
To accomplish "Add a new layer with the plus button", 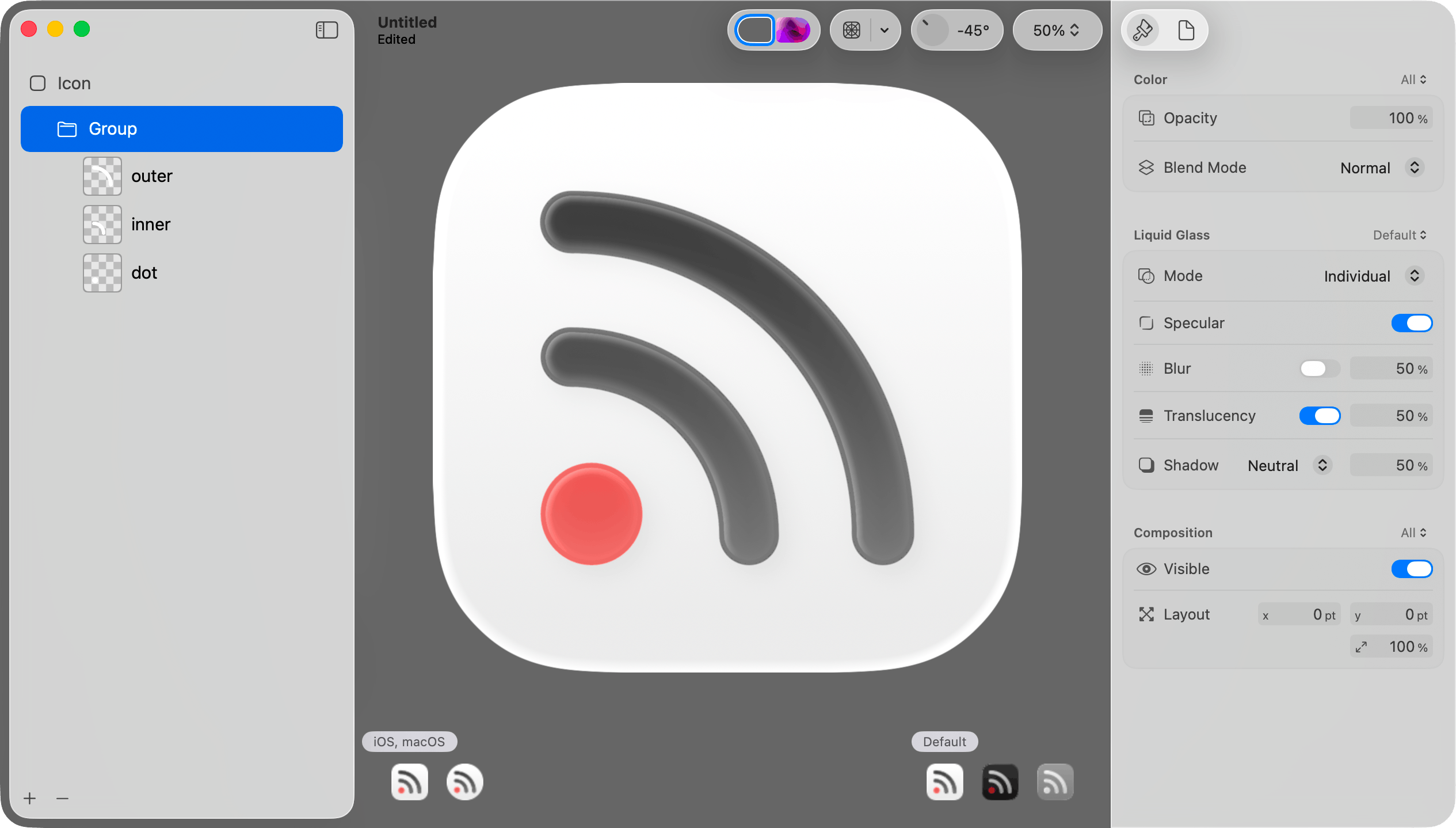I will 30,798.
